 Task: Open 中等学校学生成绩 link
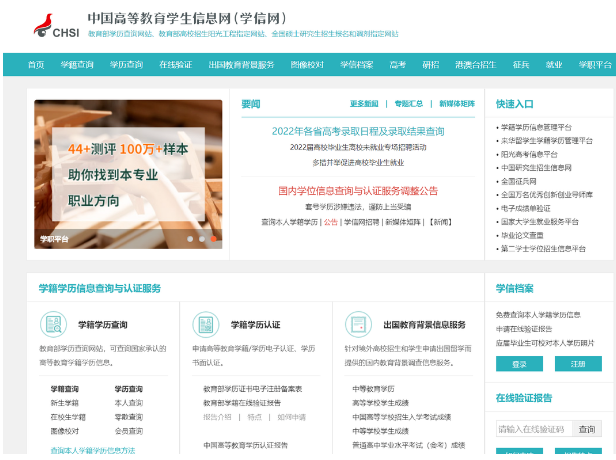point(380,431)
